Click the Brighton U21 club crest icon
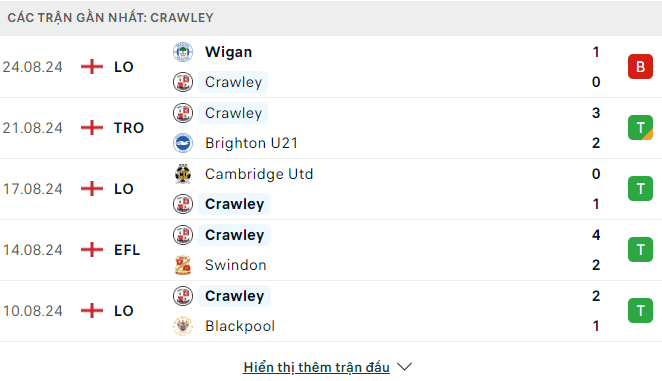 coord(183,143)
